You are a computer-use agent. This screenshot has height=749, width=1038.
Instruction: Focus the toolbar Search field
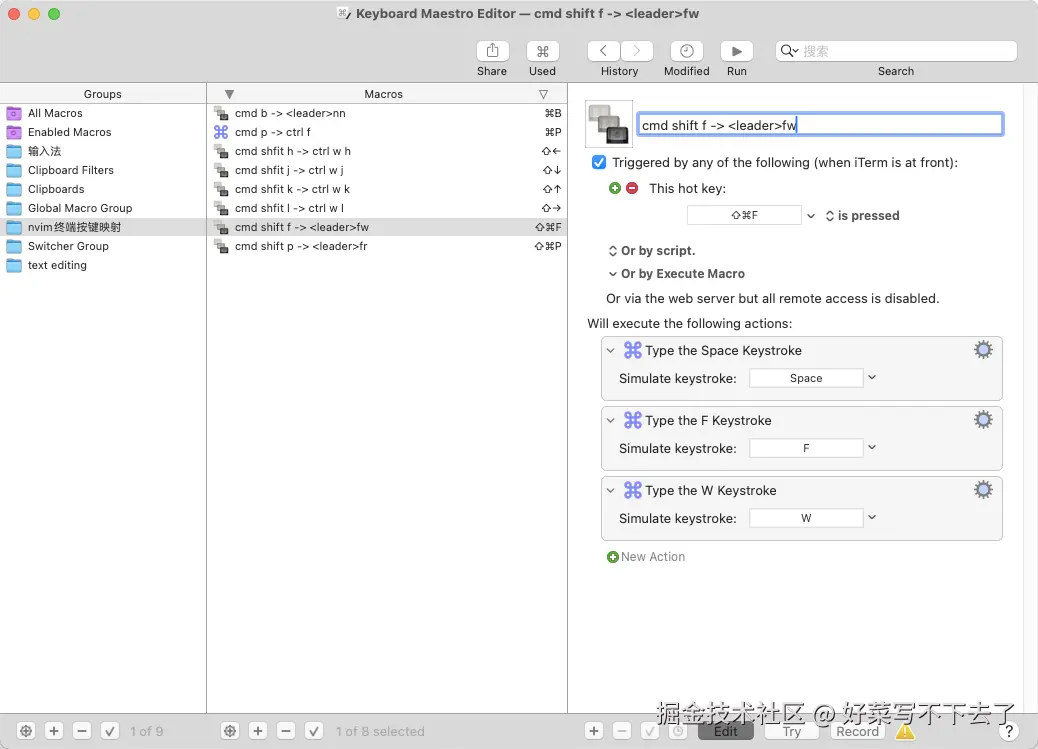click(x=896, y=51)
